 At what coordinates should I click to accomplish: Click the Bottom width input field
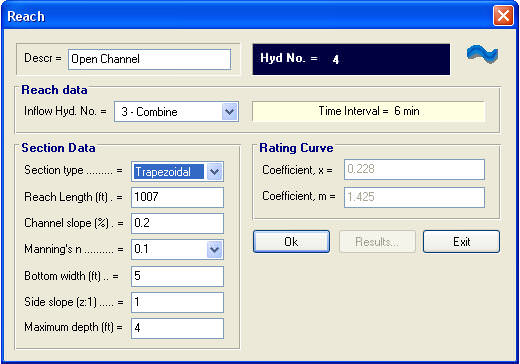point(177,276)
